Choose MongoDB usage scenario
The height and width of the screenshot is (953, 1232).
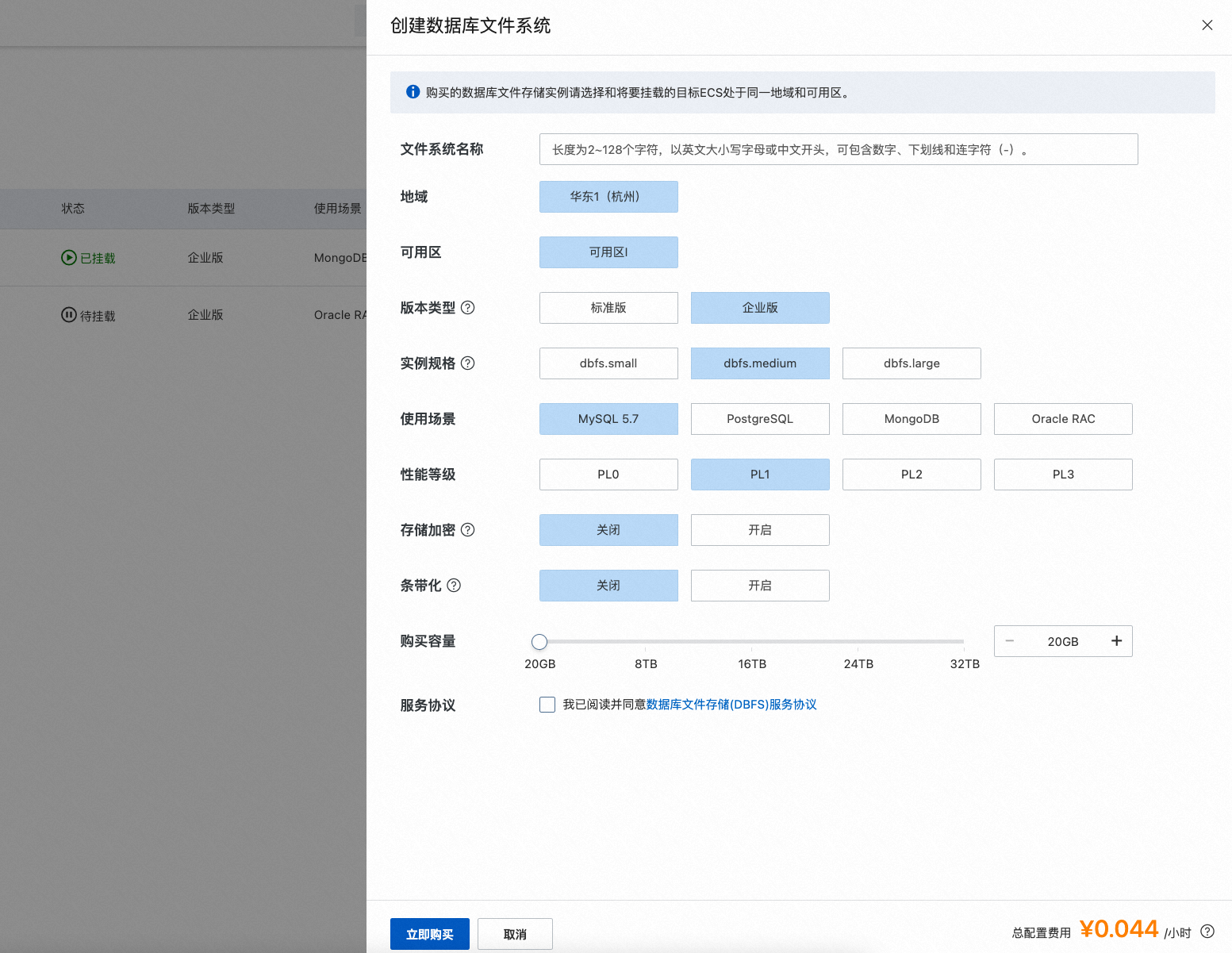(x=912, y=419)
